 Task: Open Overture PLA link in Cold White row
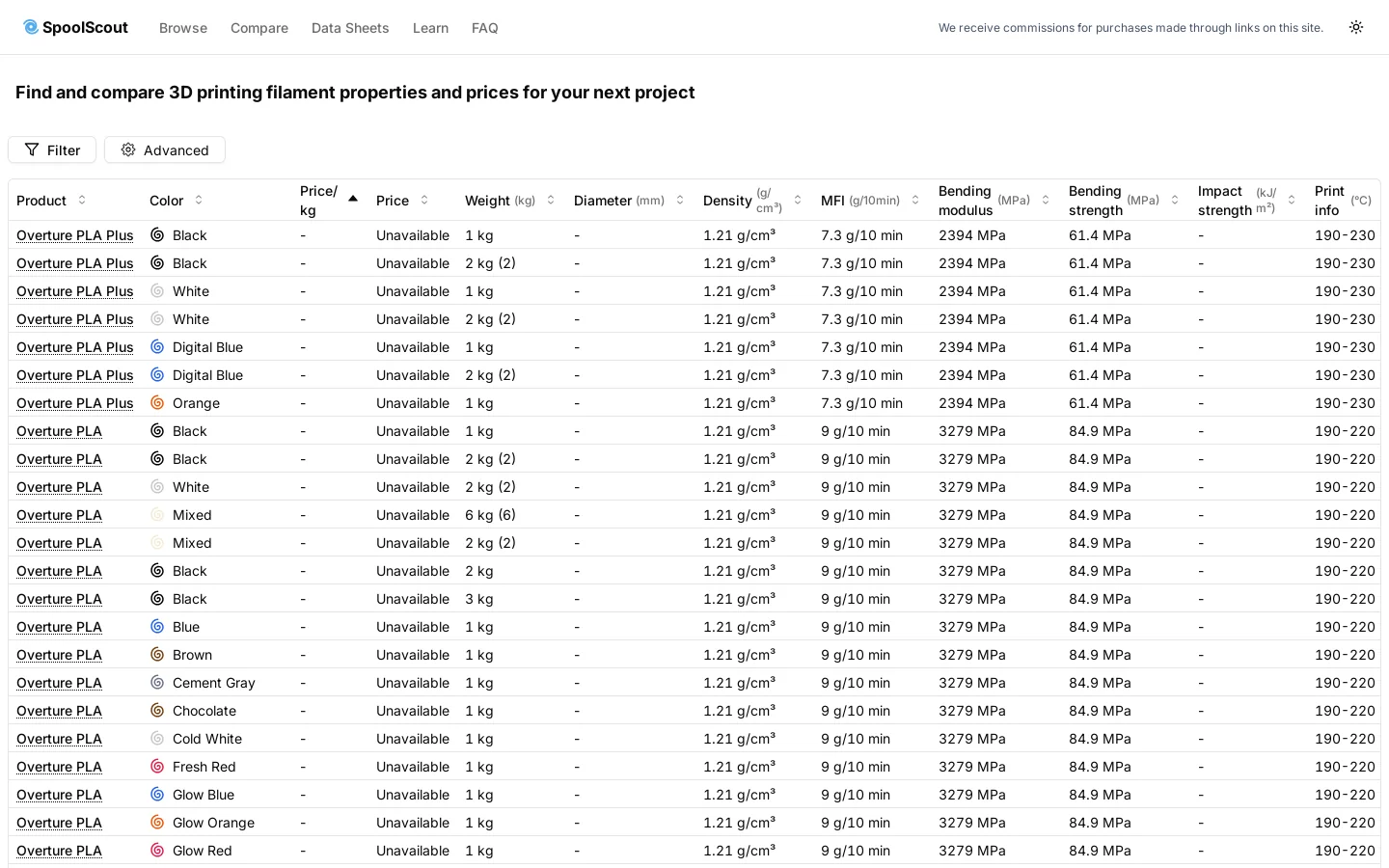point(59,739)
